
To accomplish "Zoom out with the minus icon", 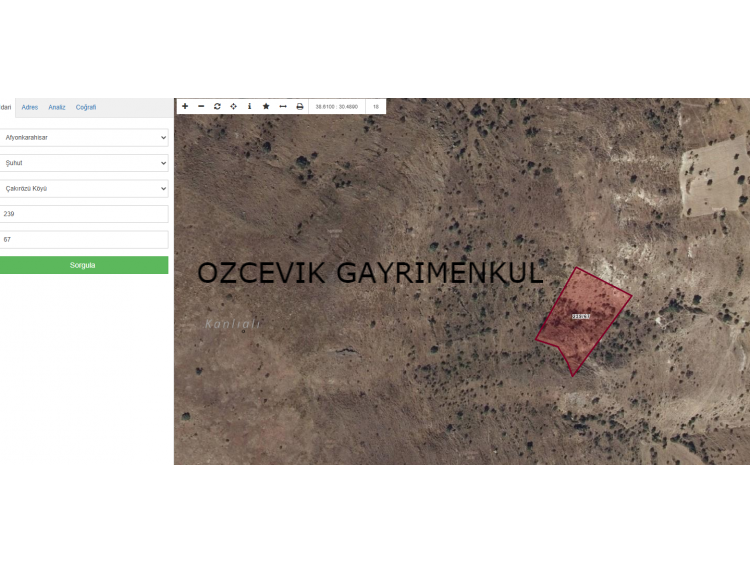I will 201,106.
